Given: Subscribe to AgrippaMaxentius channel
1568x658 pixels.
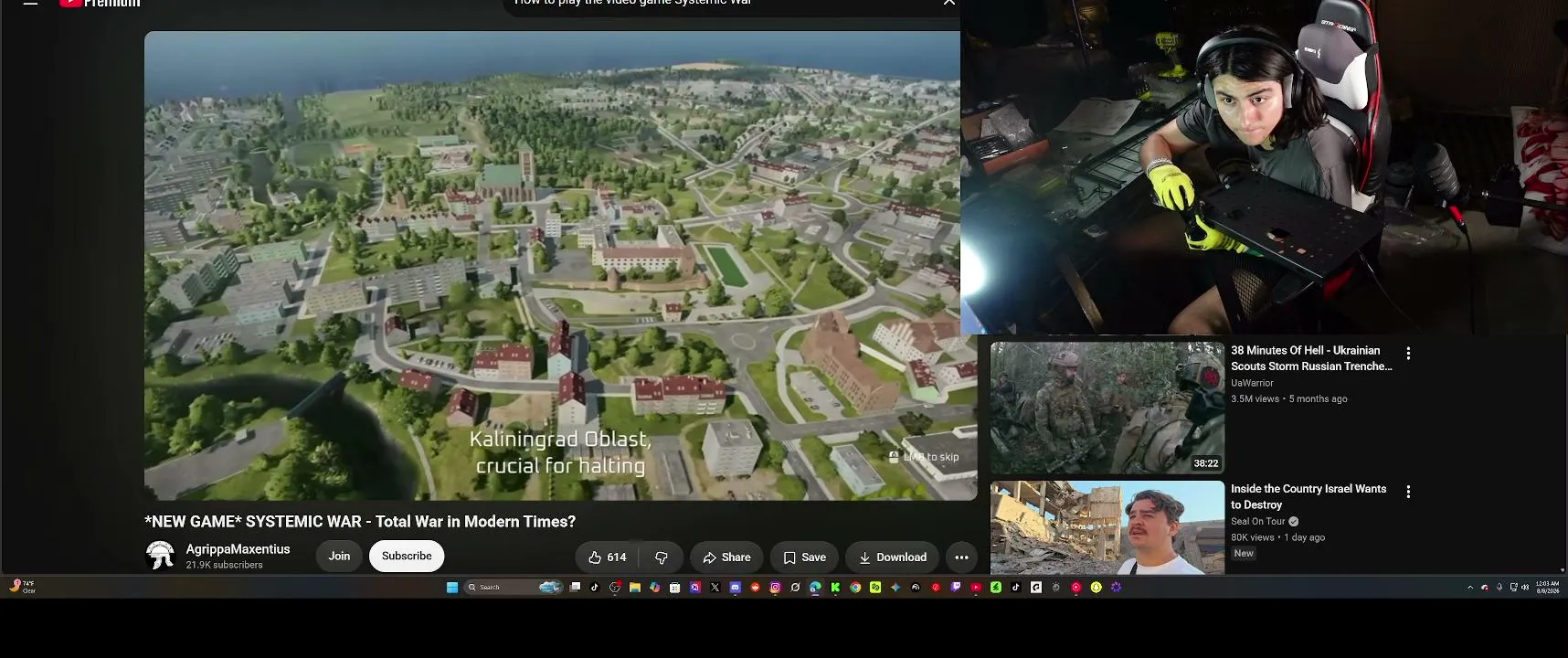Looking at the screenshot, I should [x=407, y=556].
